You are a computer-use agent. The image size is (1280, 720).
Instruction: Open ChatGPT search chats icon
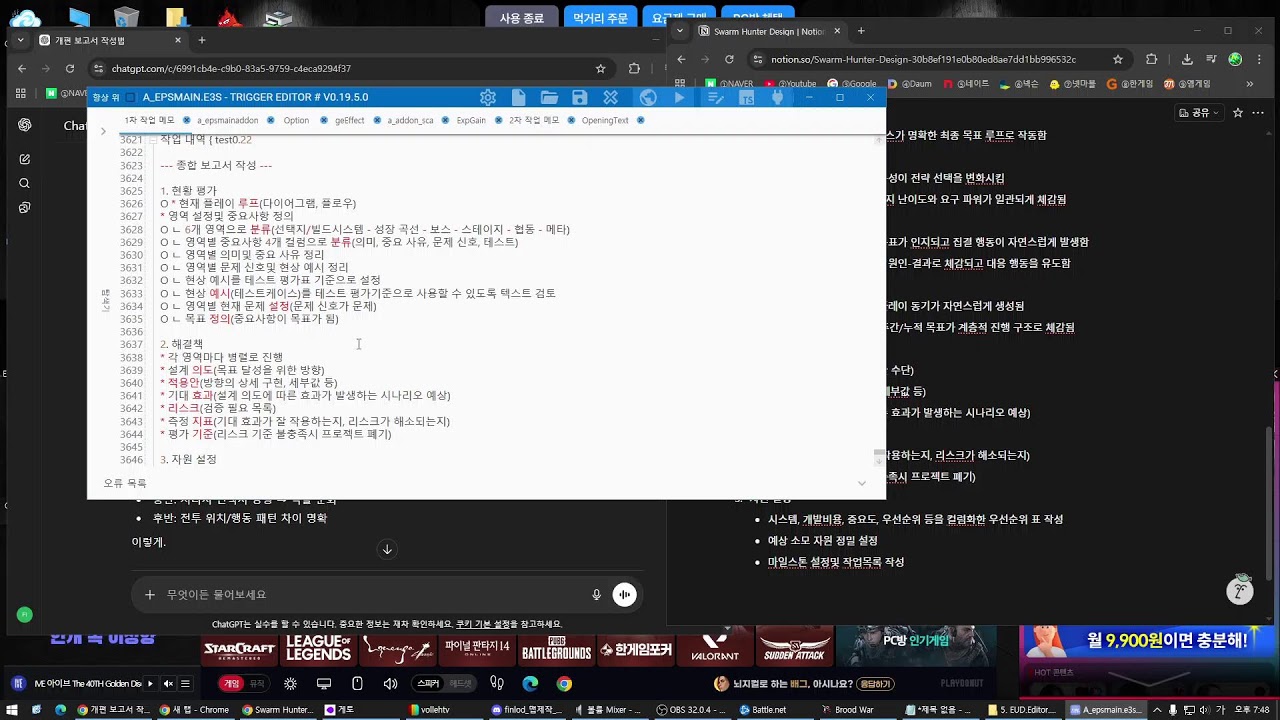25,183
